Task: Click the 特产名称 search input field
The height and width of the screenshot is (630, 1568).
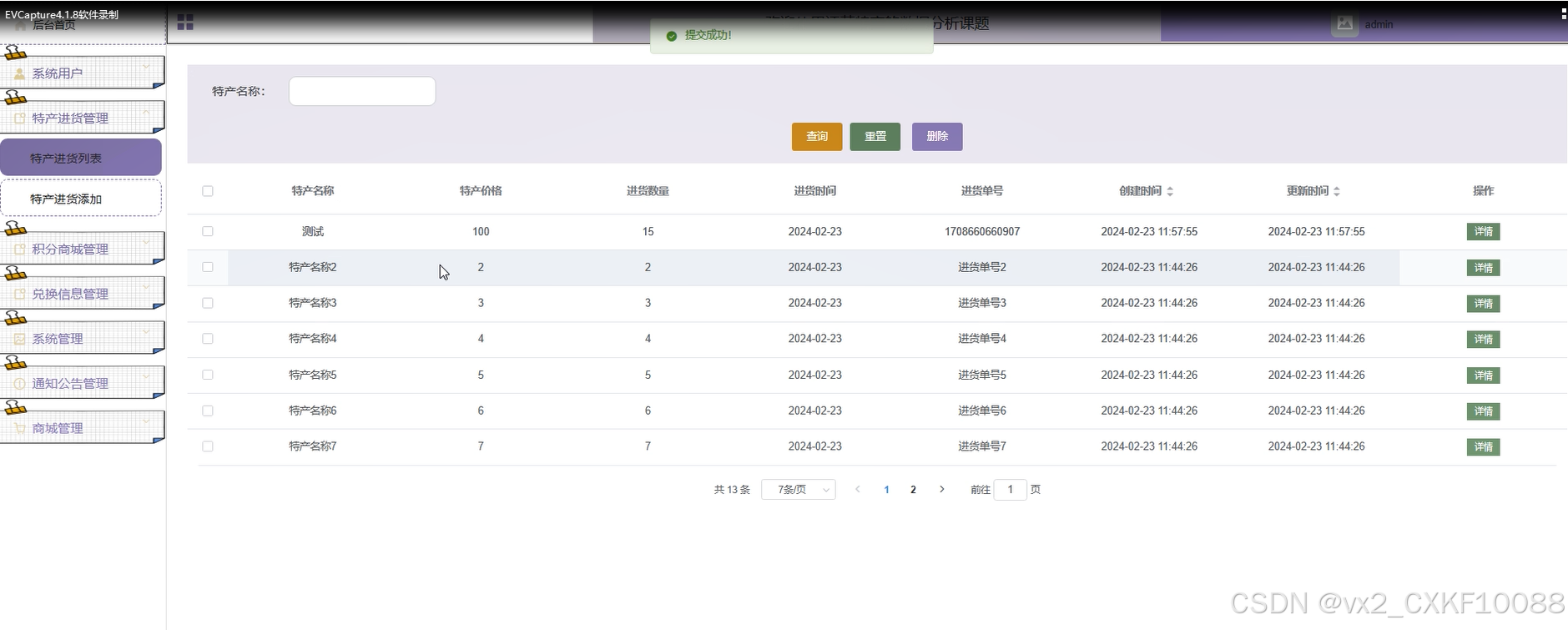Action: coord(362,91)
